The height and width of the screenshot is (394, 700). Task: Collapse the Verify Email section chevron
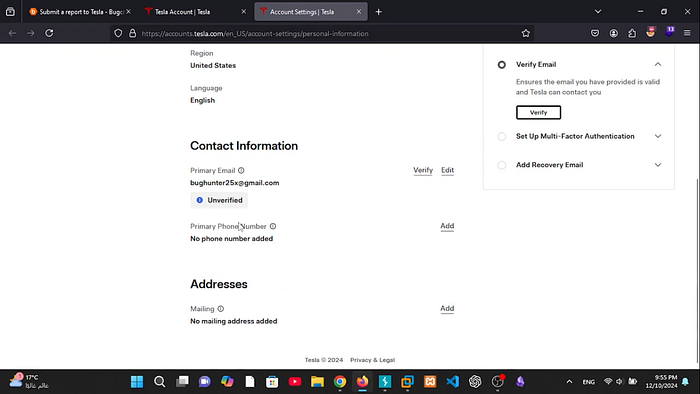tap(658, 65)
